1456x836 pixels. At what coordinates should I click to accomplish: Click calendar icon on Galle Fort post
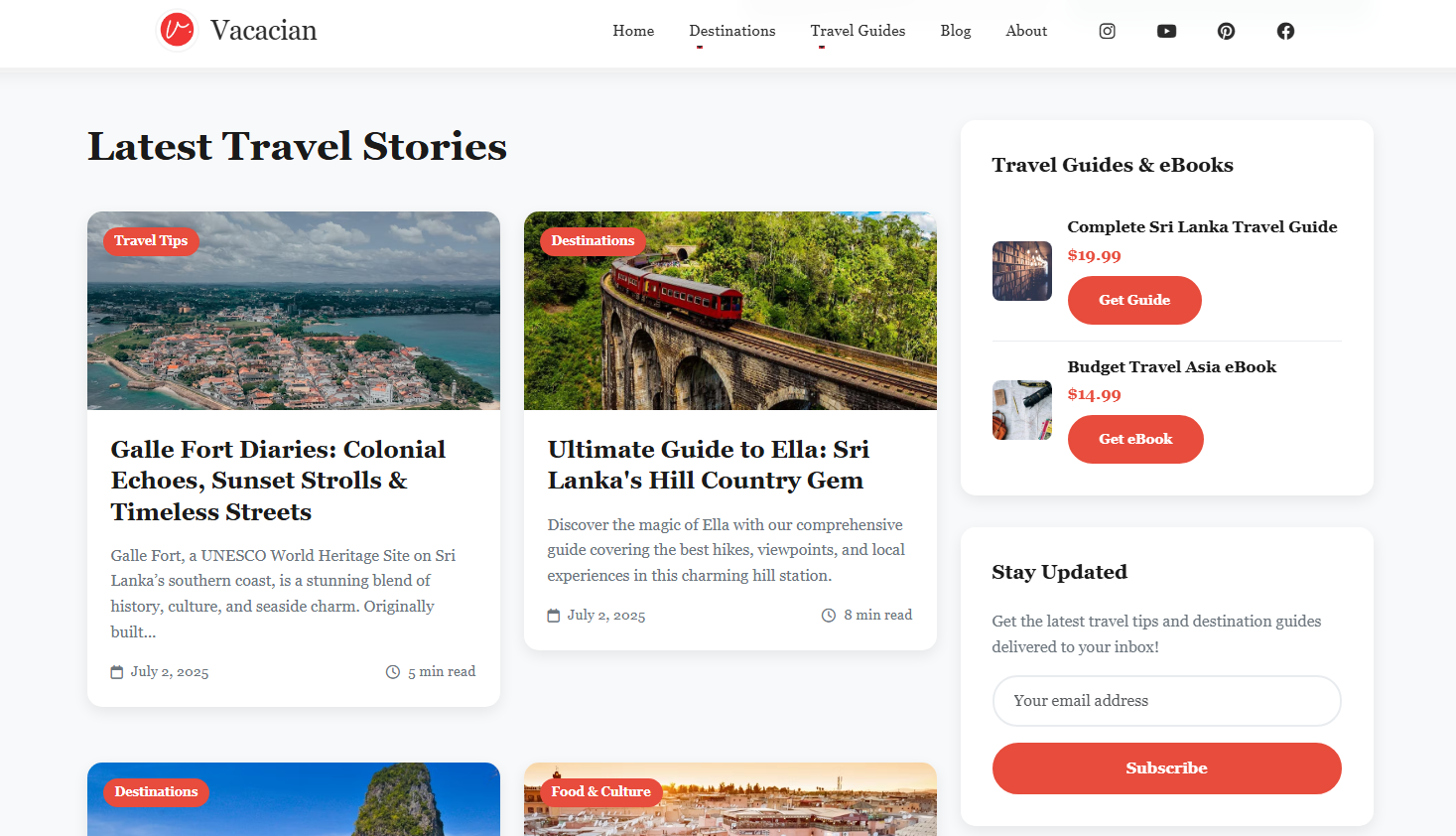116,672
